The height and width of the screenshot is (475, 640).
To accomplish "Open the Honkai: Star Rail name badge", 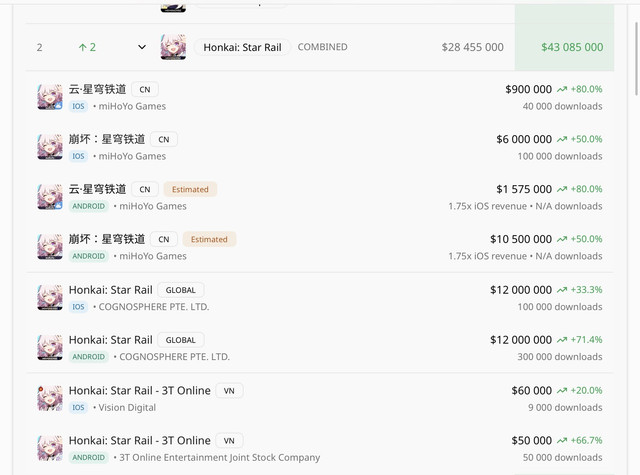I will [x=242, y=47].
